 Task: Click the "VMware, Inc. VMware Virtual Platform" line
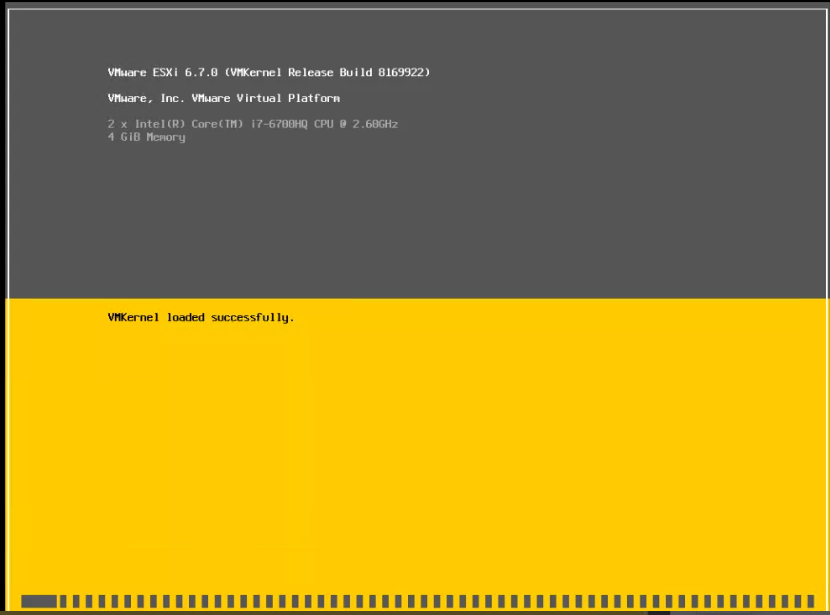[x=224, y=98]
